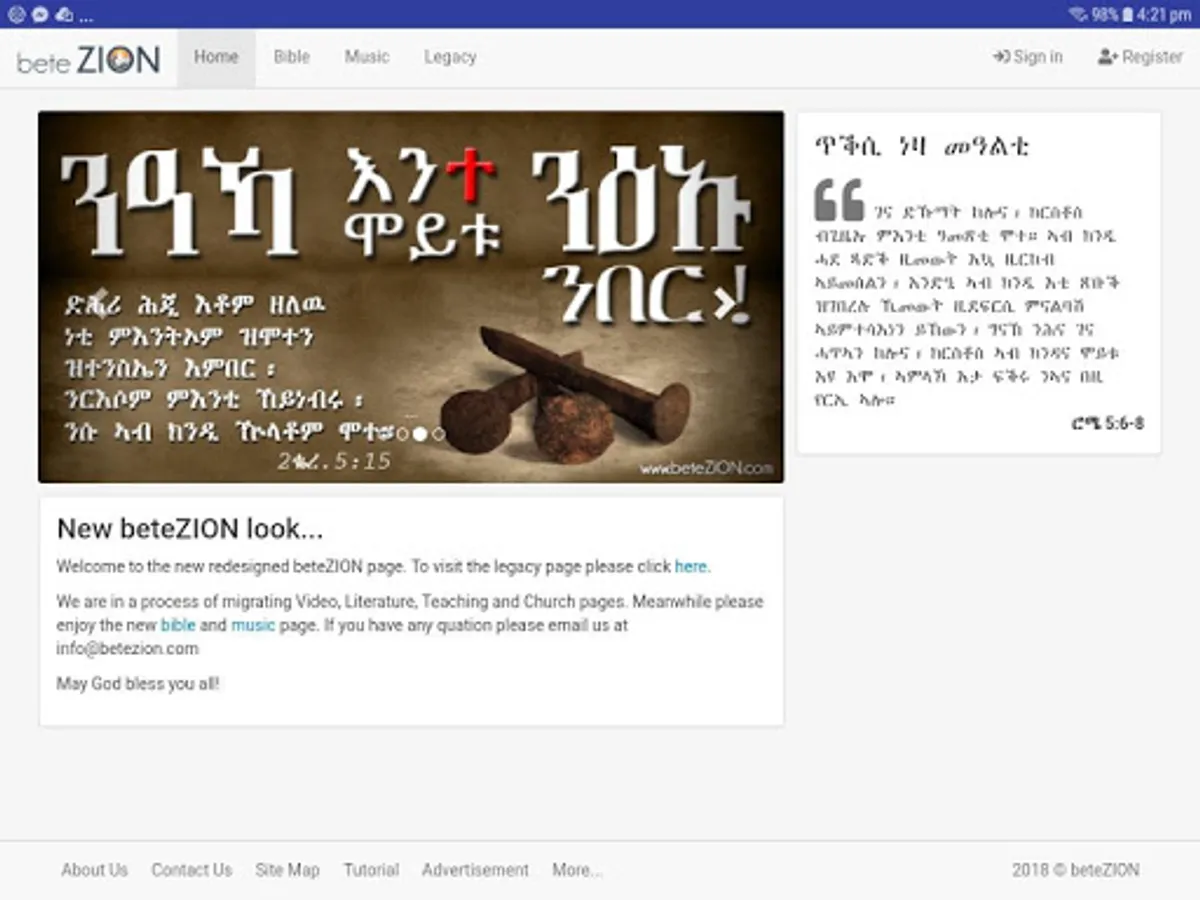
Task: Click the info@betezion.com email address
Action: (127, 648)
